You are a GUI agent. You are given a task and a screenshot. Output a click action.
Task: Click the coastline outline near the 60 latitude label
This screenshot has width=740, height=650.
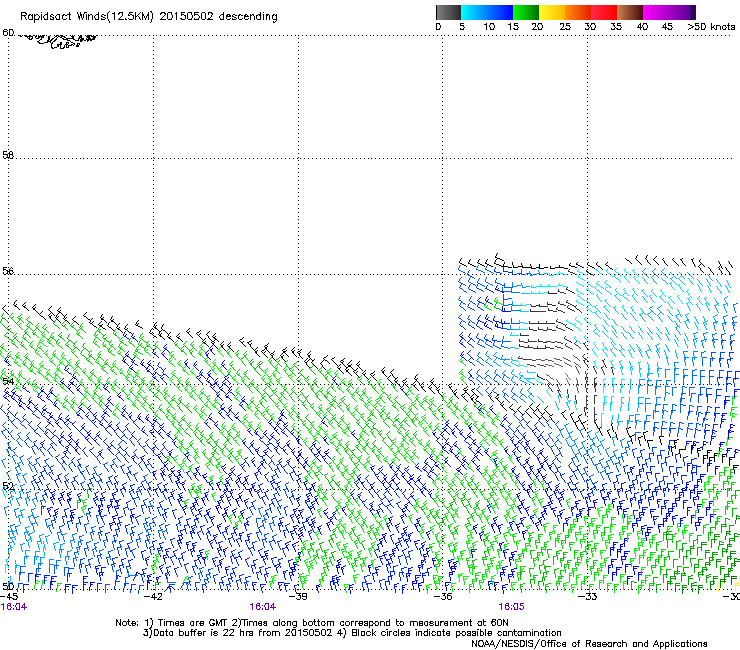[x=57, y=41]
